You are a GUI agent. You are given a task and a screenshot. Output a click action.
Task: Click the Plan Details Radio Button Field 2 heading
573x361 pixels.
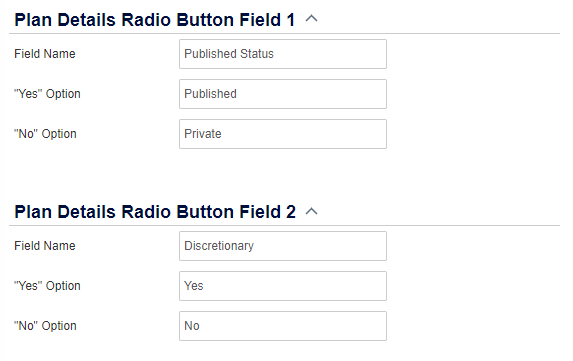[155, 212]
